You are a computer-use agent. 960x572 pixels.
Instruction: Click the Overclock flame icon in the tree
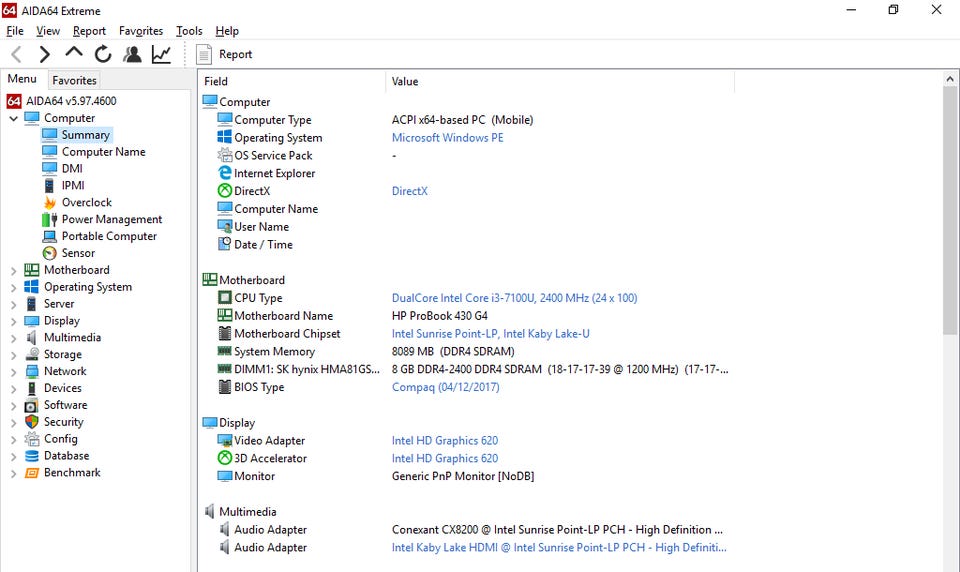click(50, 202)
